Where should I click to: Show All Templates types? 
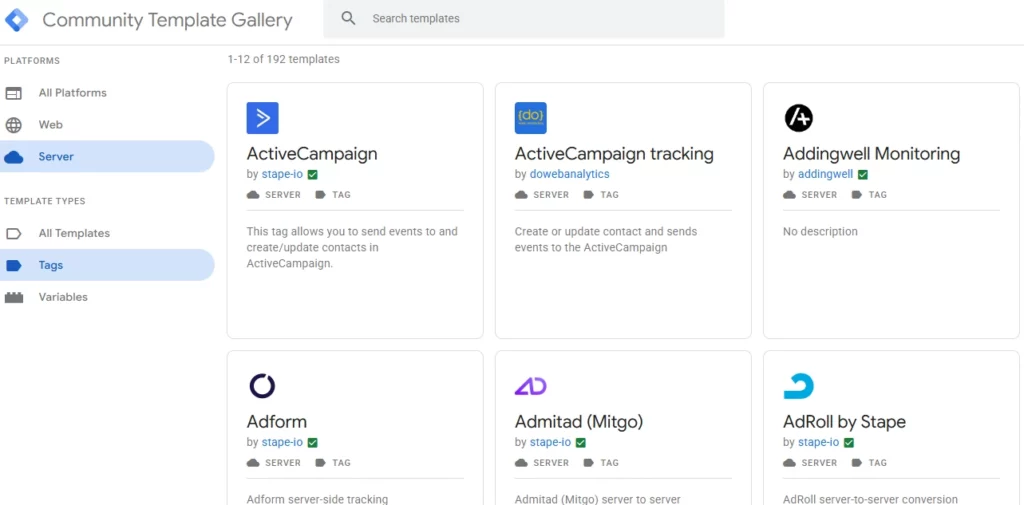click(x=107, y=233)
